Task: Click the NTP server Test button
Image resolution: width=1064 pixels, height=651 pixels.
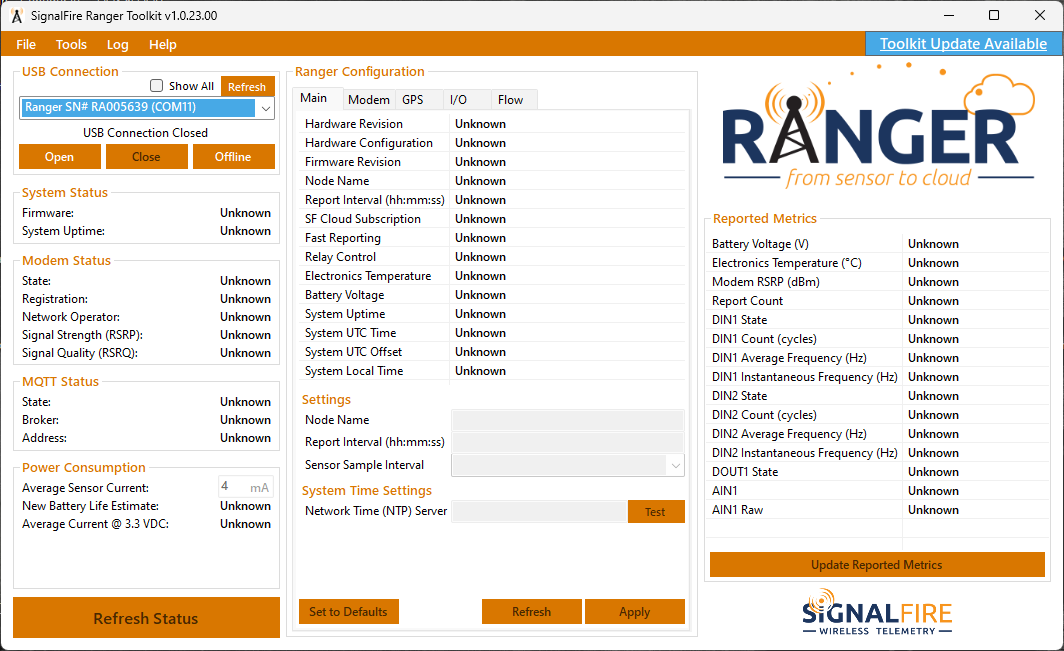Action: tap(656, 512)
